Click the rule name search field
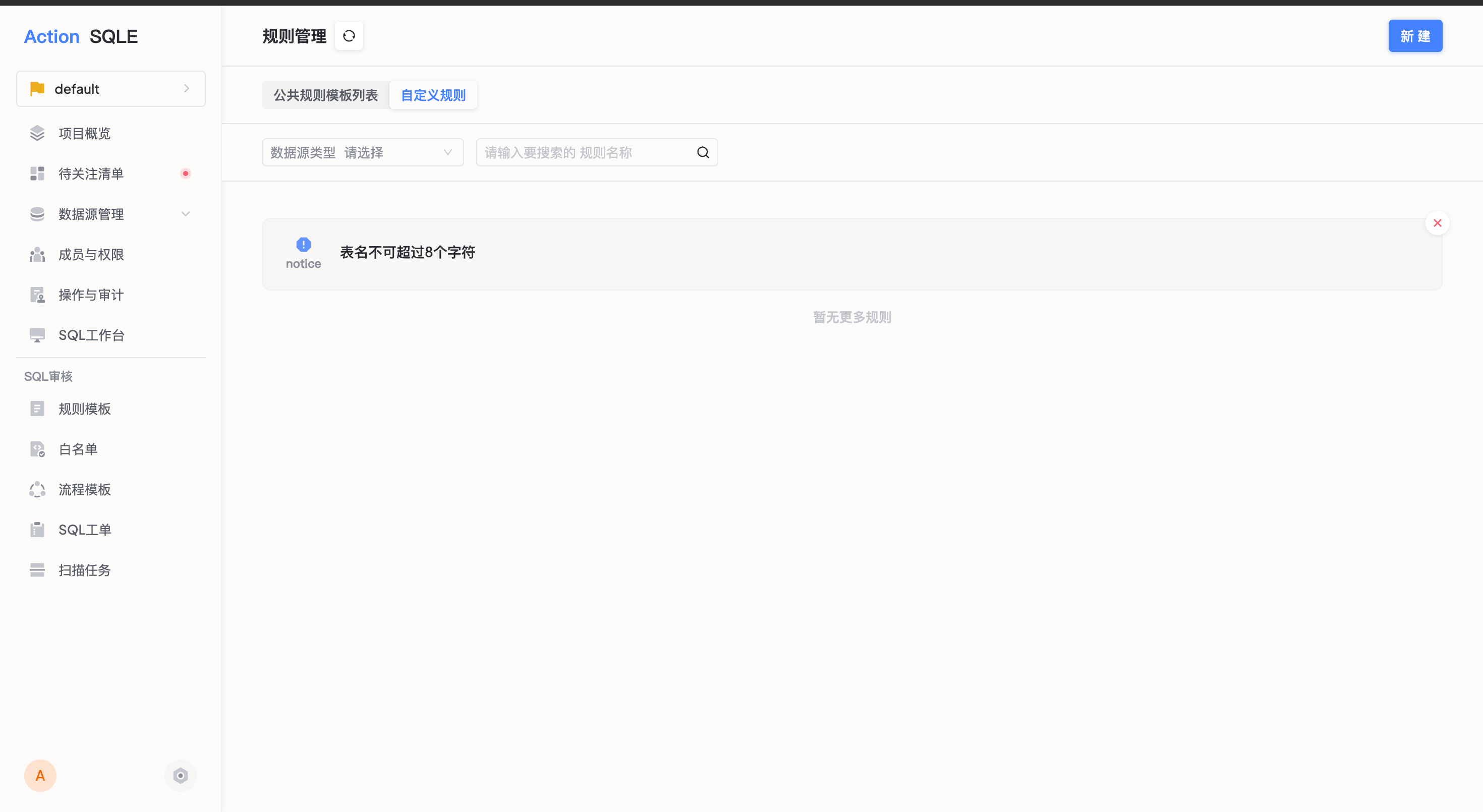The image size is (1483, 812). [x=587, y=152]
